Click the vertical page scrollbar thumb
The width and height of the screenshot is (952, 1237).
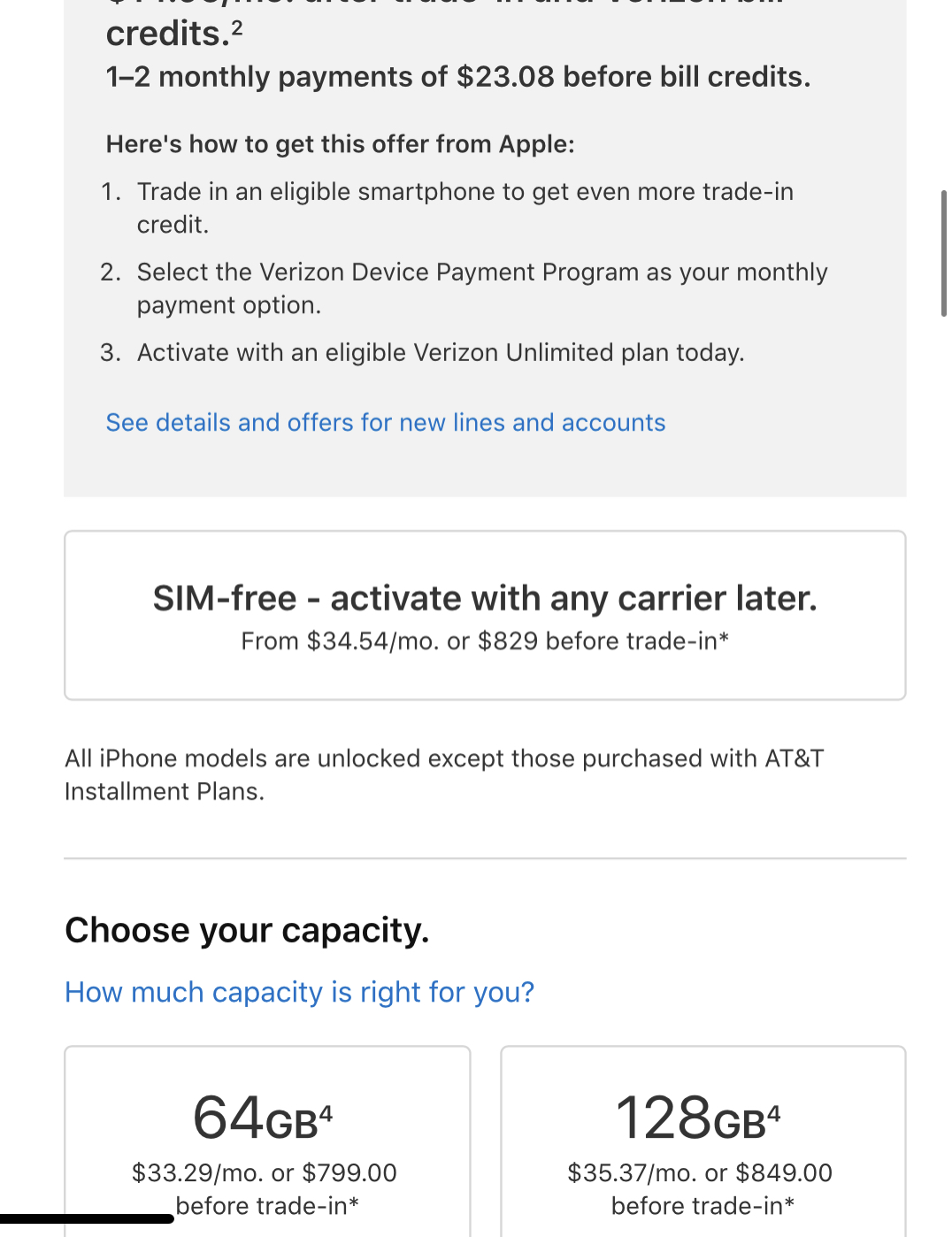(945, 248)
